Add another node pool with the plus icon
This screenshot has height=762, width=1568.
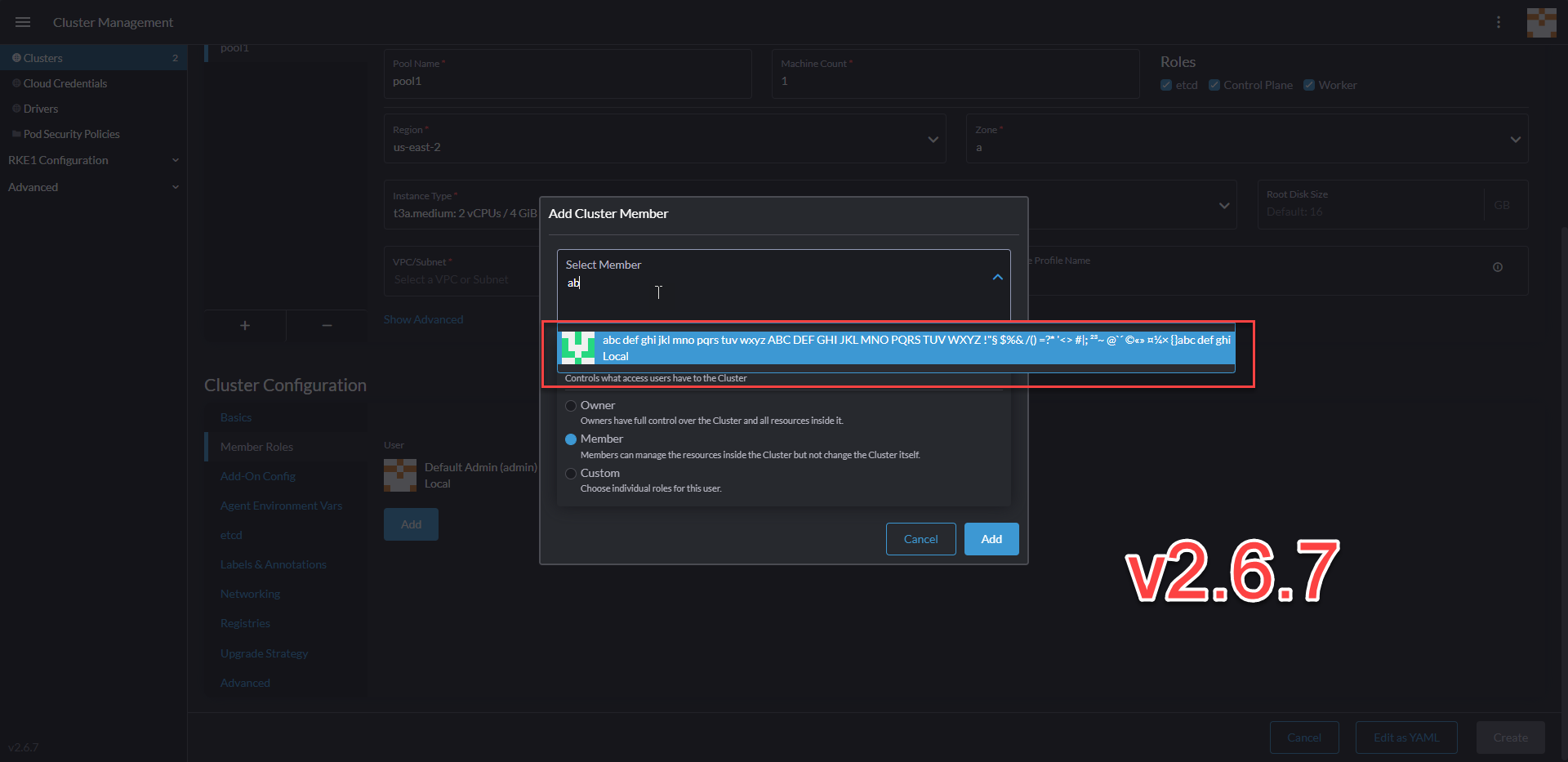(x=244, y=325)
